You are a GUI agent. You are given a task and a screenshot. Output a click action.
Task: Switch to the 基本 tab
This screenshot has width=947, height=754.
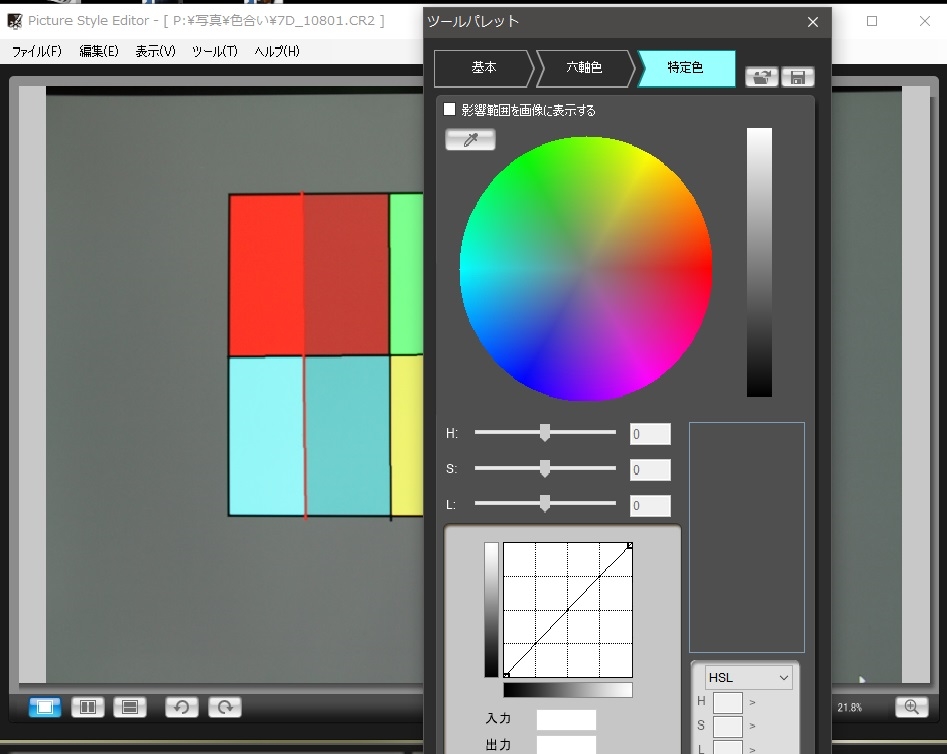click(483, 68)
